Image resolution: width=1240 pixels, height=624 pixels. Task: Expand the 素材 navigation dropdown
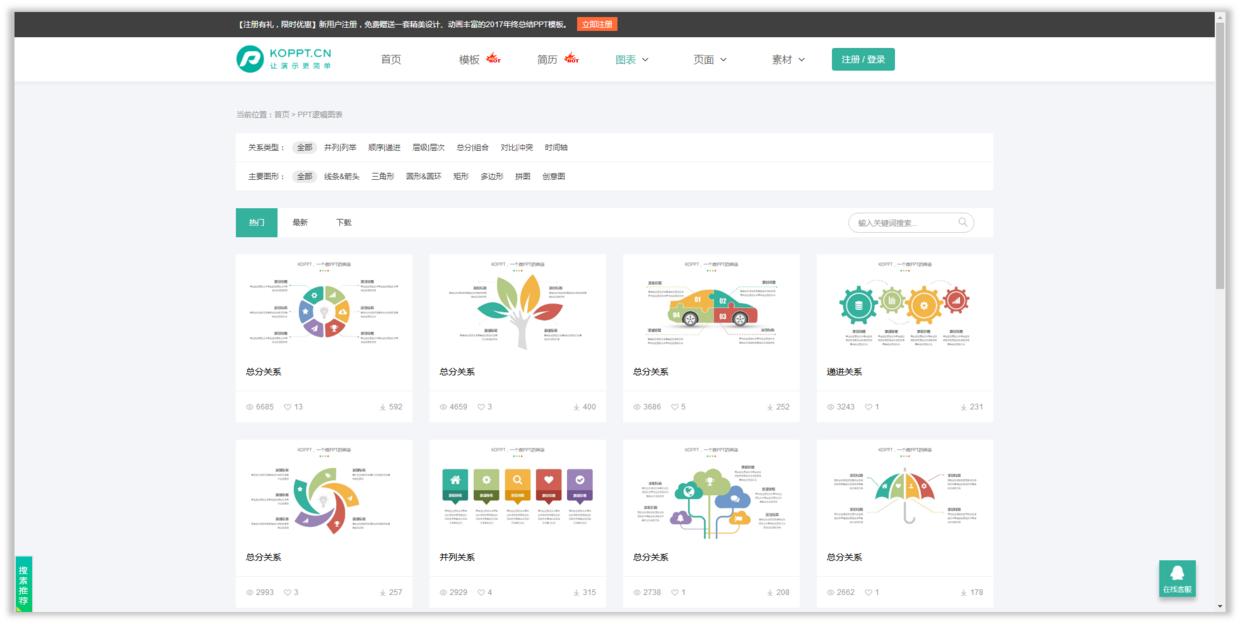(x=788, y=59)
